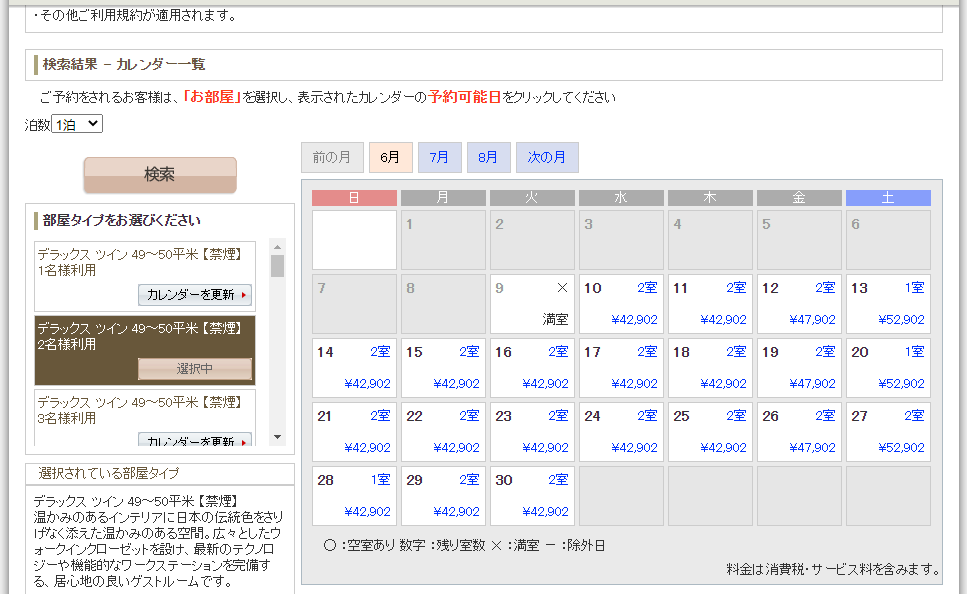This screenshot has width=967, height=594.
Task: Pick June 20 with 1室 left
Action: coord(888,368)
